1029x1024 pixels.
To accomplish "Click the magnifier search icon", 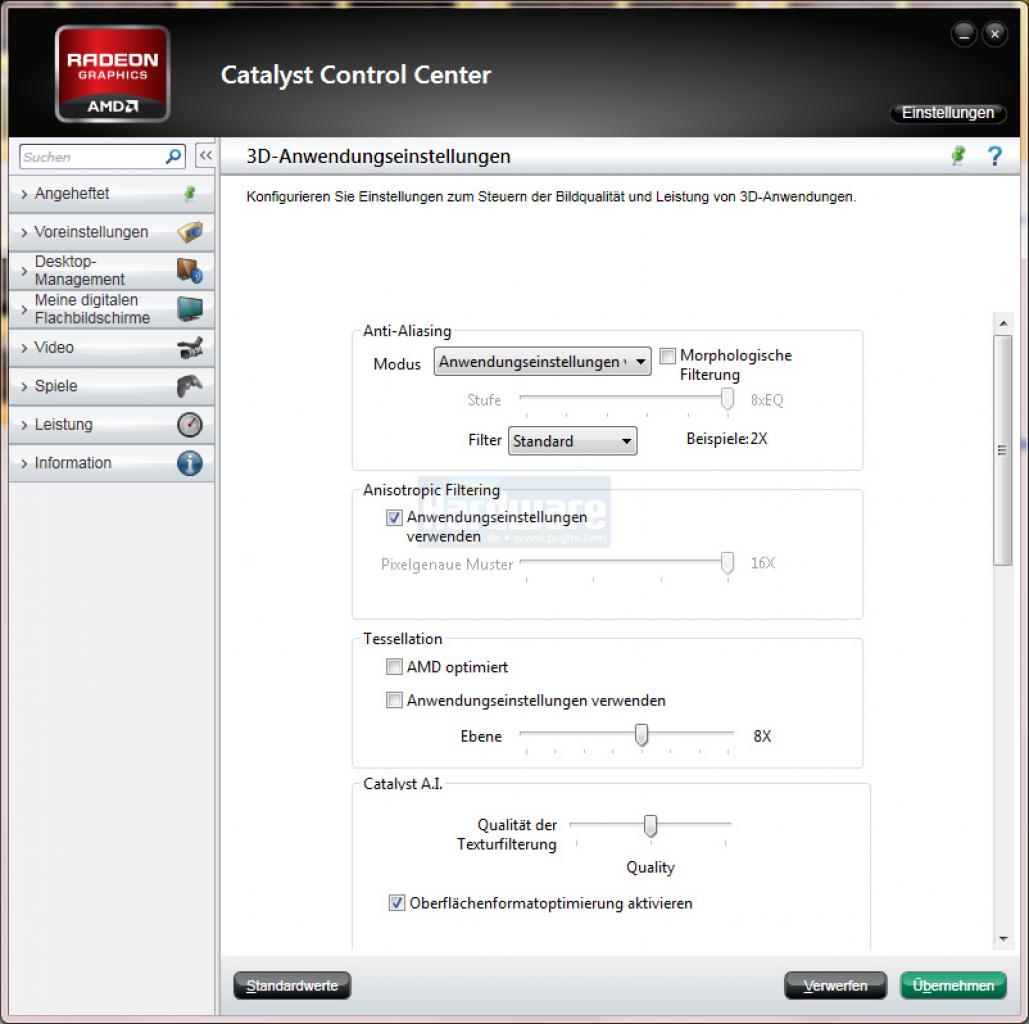I will pos(173,157).
